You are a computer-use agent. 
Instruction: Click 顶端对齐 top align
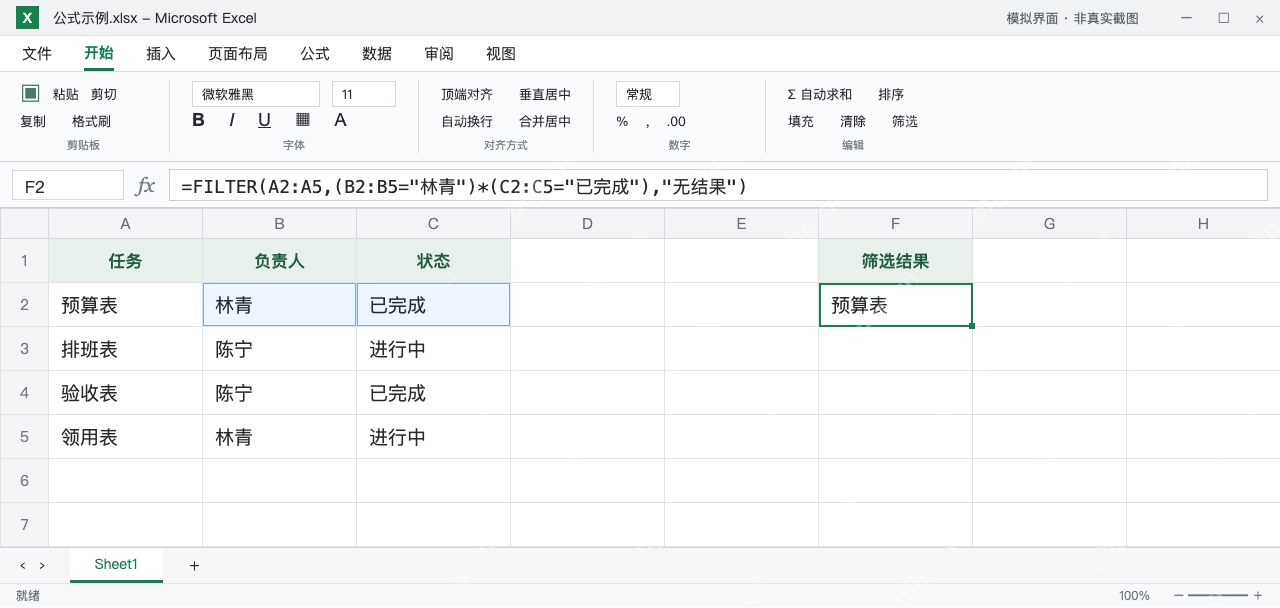(467, 94)
